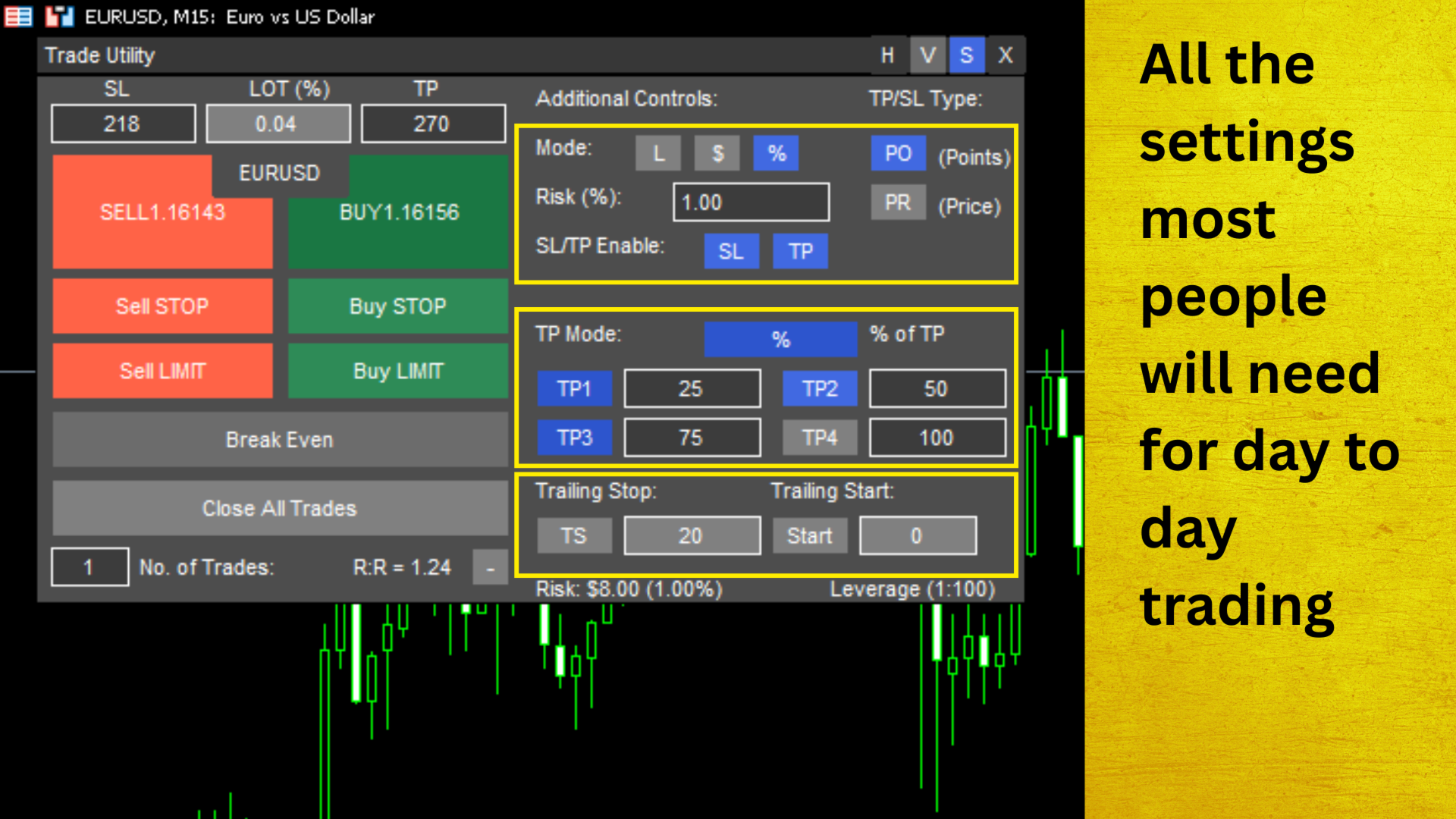Click the S button in panel header
The height and width of the screenshot is (819, 1456).
(966, 55)
